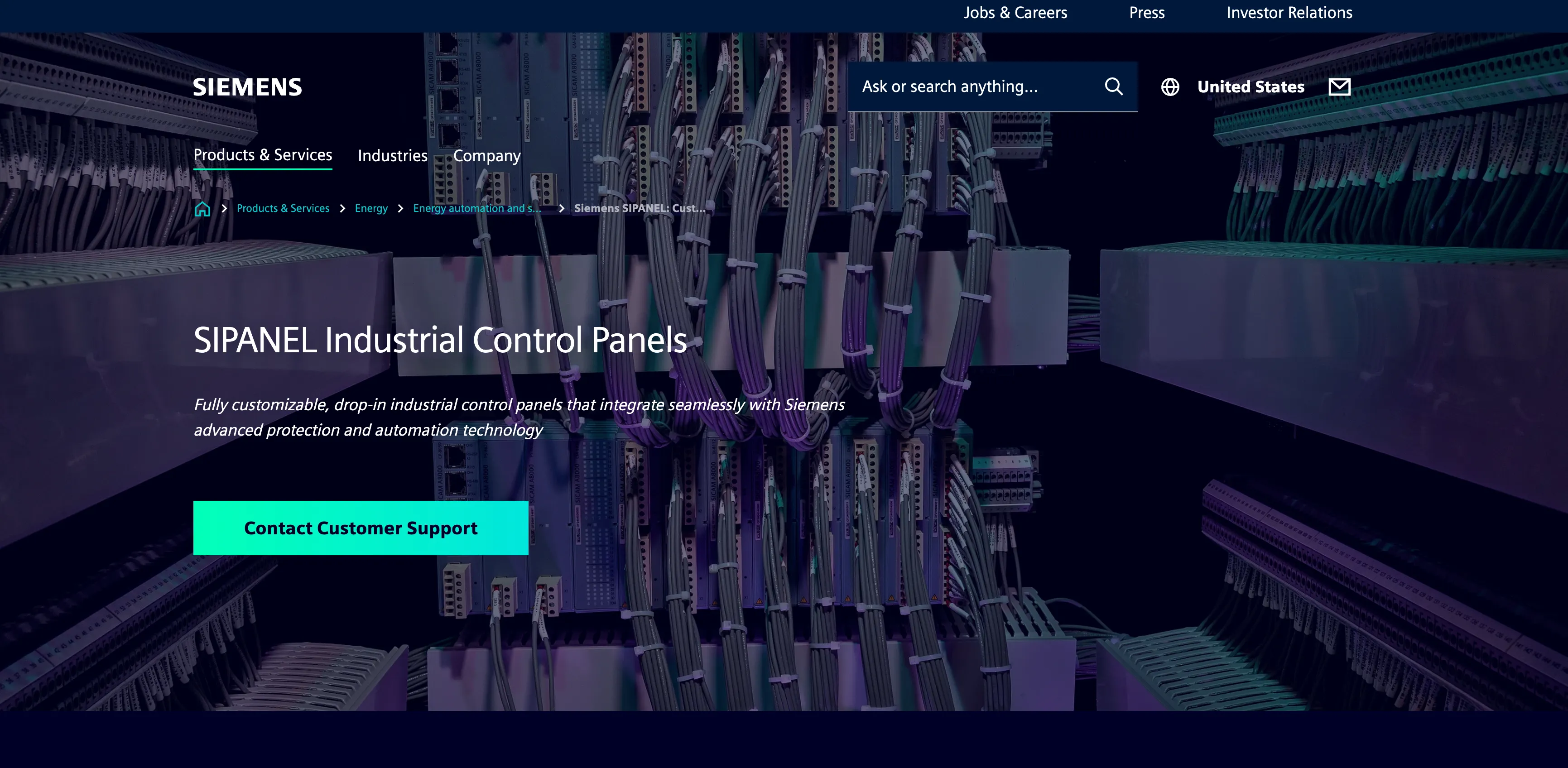Screen dimensions: 1568x768
Task: Open Energy automation breadcrumb link
Action: pos(476,209)
